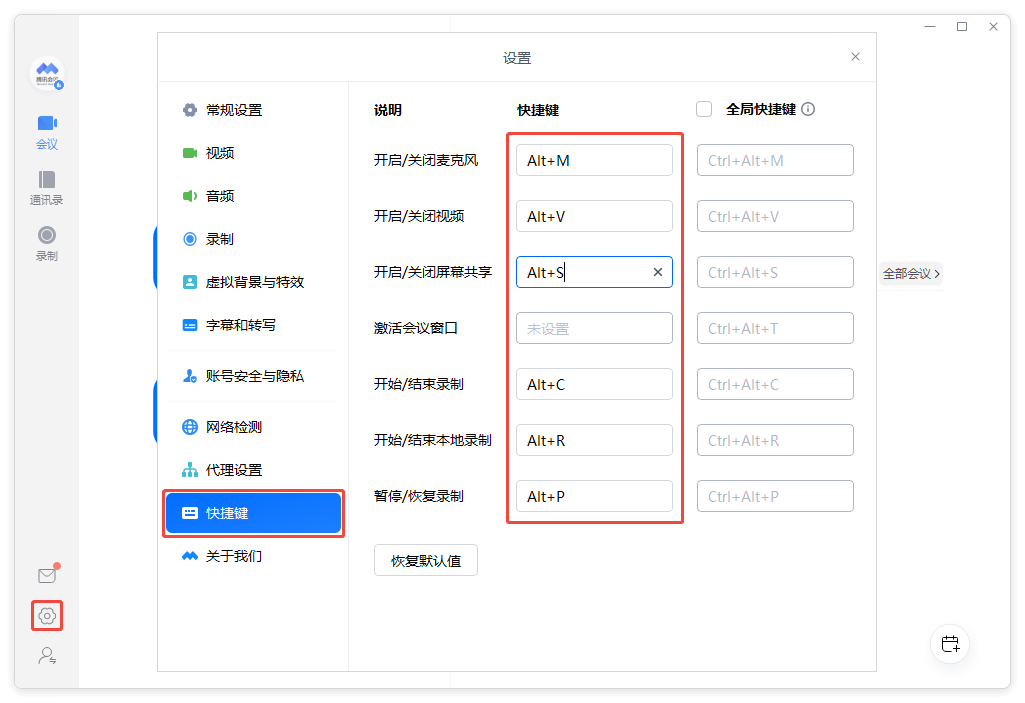Click the Ctrl+Alt+V global shortcut field
1025x703 pixels.
click(775, 216)
